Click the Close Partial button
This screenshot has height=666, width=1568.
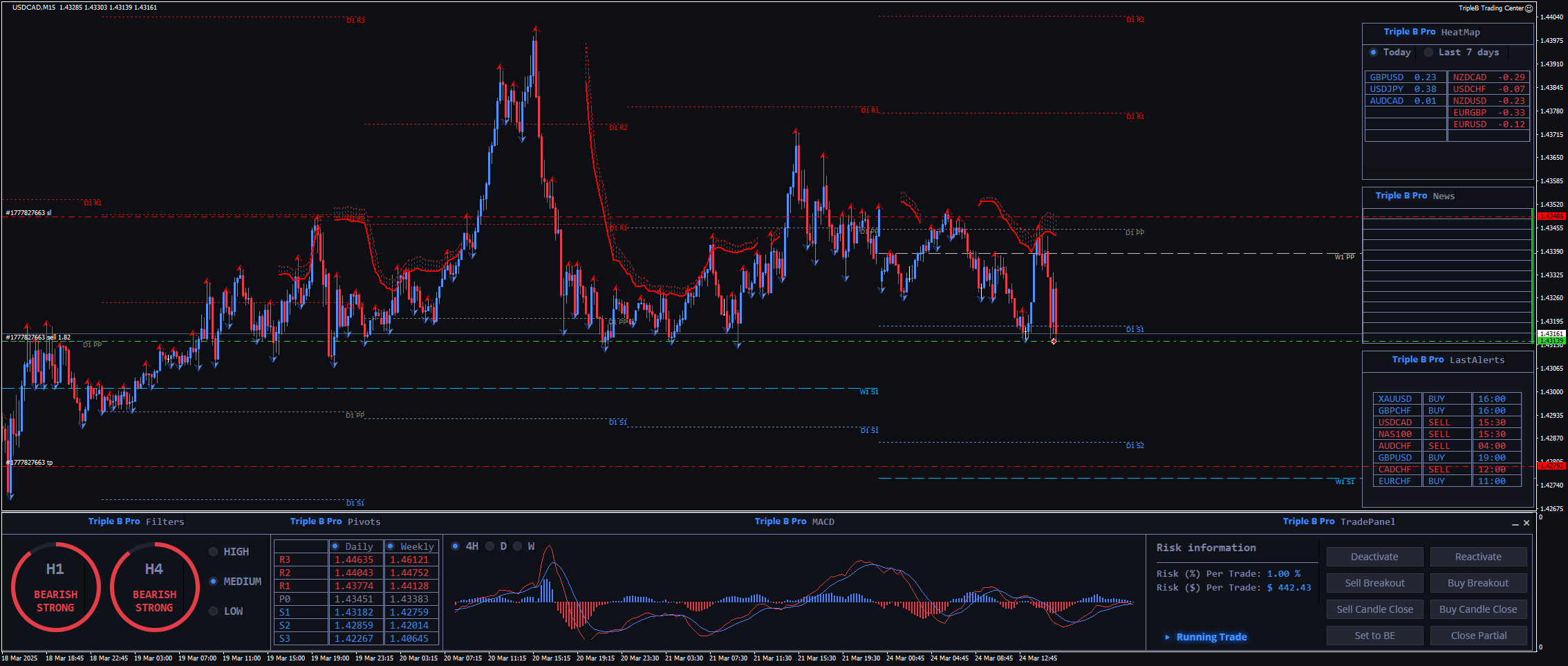point(1478,636)
